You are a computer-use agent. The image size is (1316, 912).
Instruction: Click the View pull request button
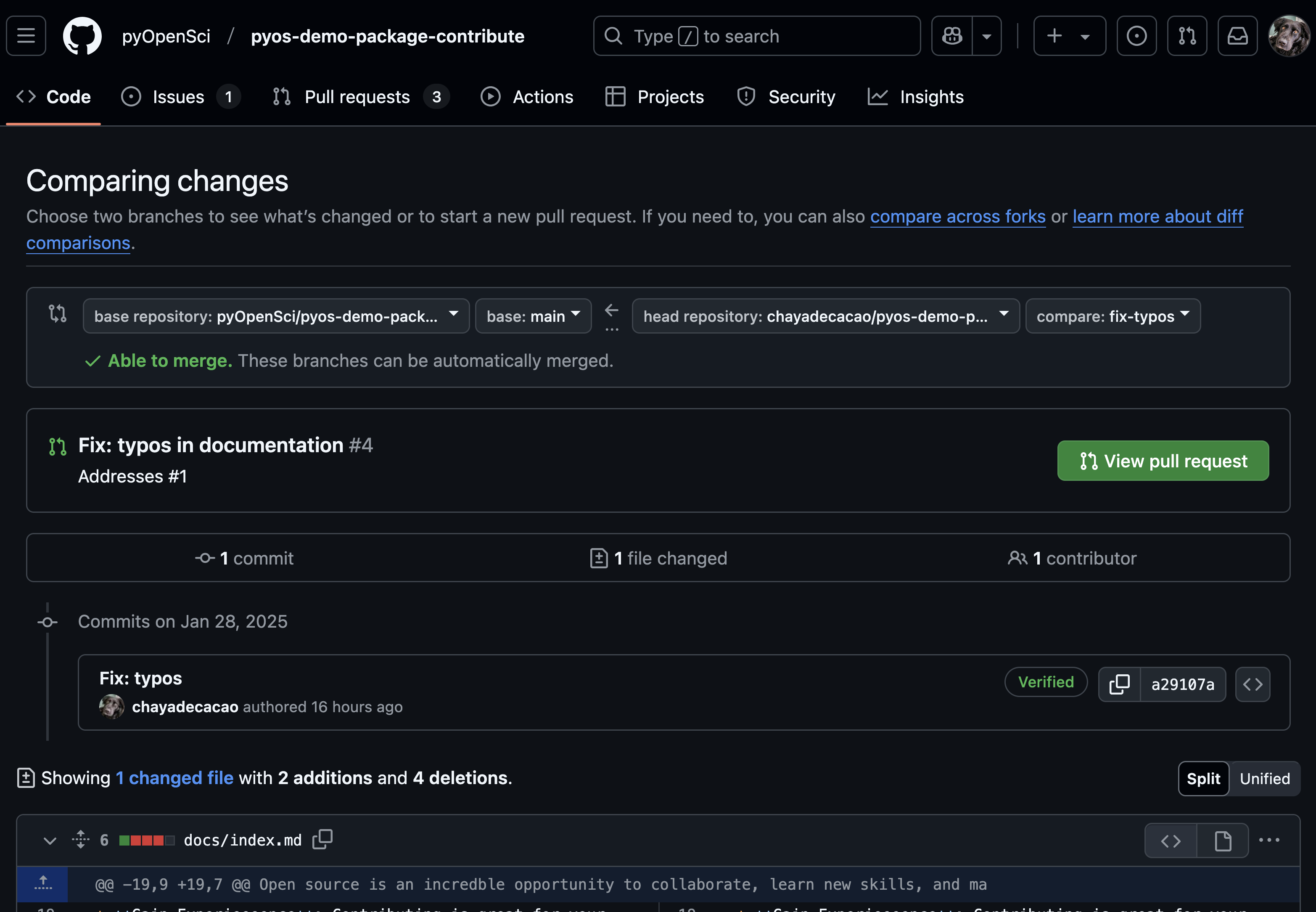(x=1163, y=461)
